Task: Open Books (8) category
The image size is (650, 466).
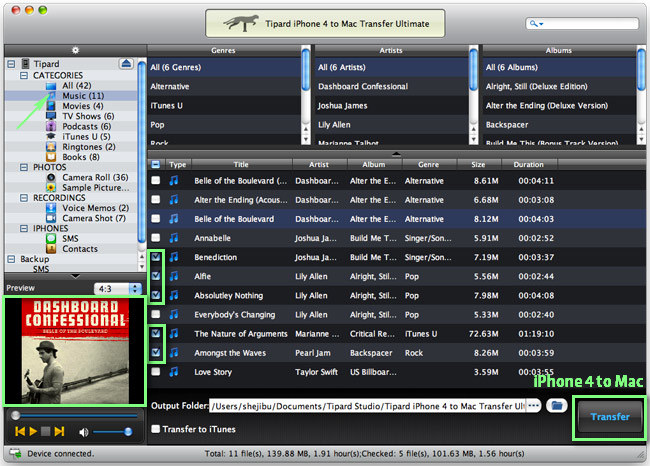Action: pos(81,157)
